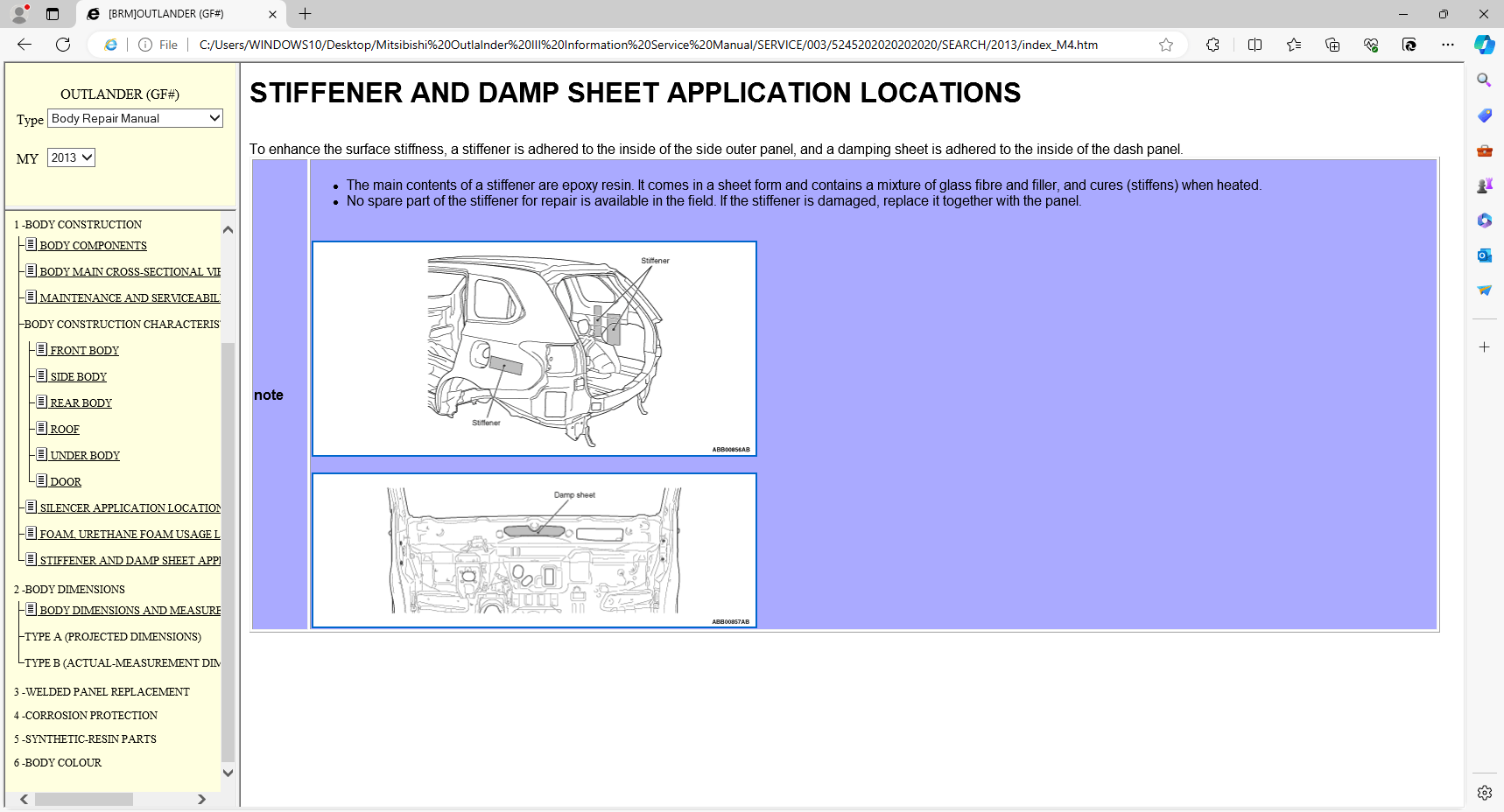This screenshot has height=812, width=1504.
Task: Add page to favorites with star icon
Action: (x=1165, y=45)
